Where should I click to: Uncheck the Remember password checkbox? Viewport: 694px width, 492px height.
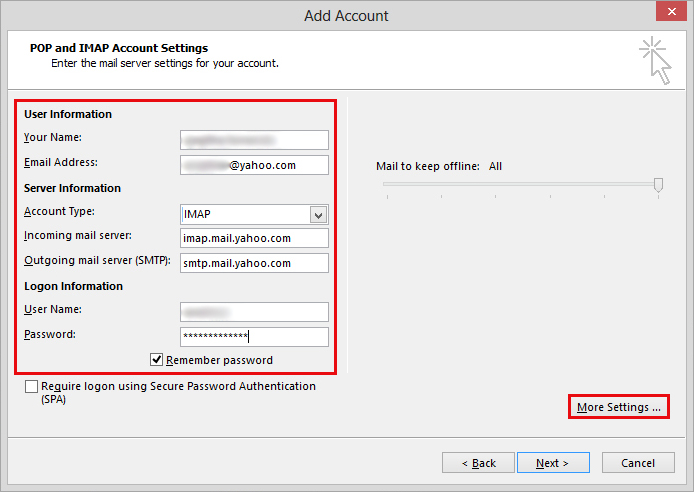coord(156,360)
